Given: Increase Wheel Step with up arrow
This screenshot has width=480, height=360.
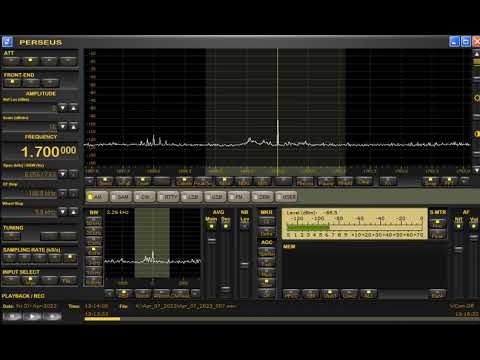Looking at the screenshot, I should (x=74, y=212).
